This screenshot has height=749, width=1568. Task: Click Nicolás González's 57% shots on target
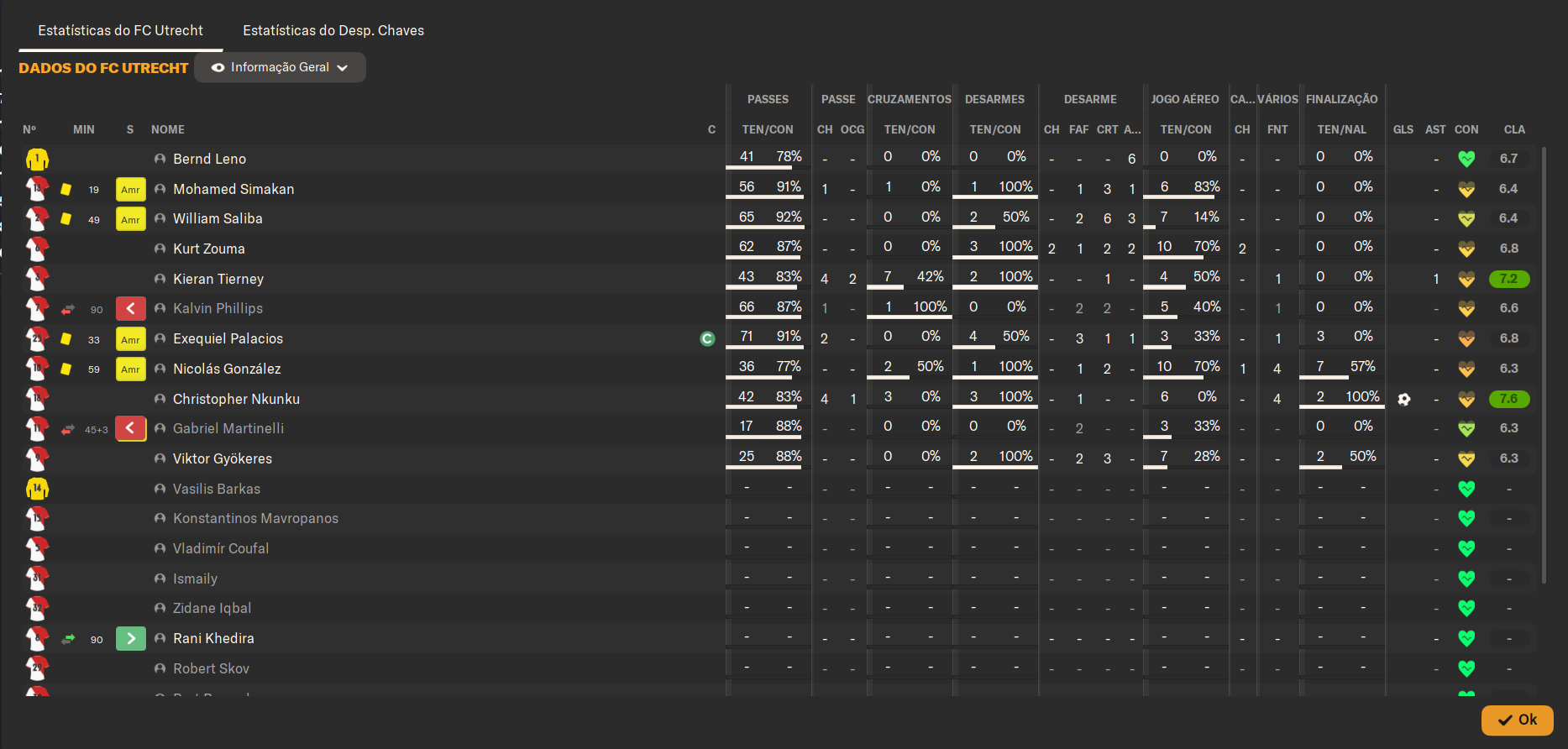(1362, 366)
